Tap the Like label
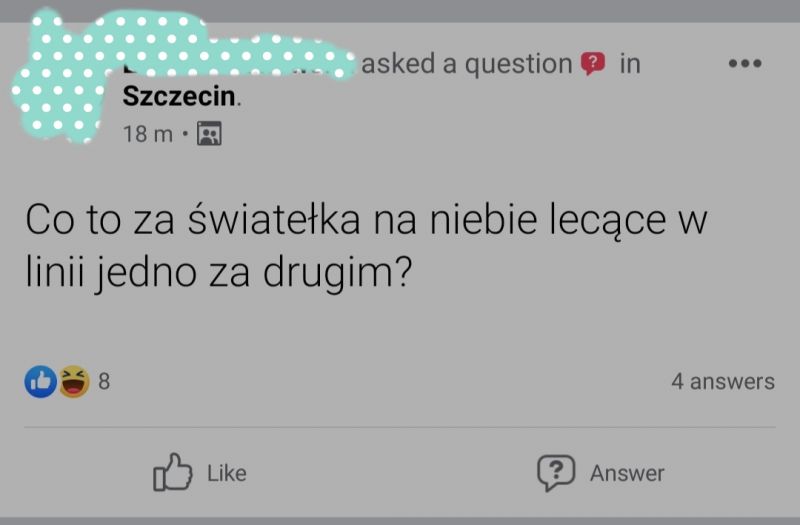 click(x=227, y=473)
